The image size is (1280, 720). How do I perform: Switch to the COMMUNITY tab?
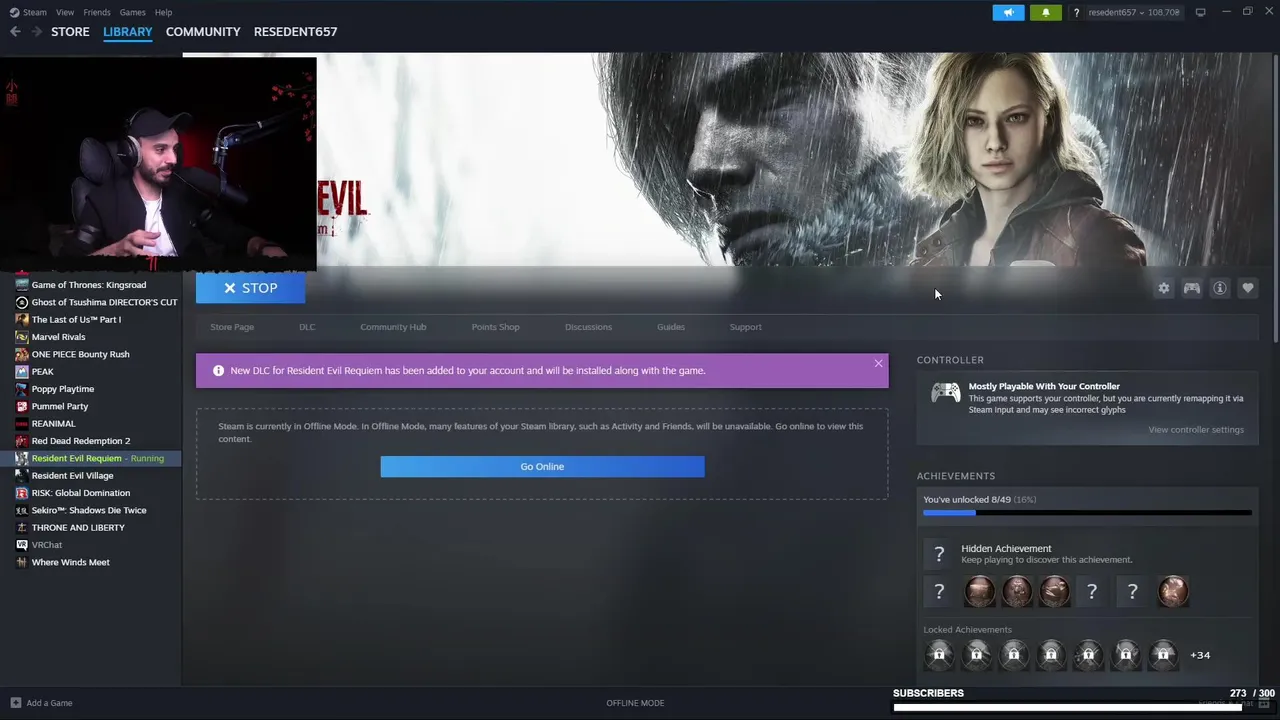(x=203, y=32)
